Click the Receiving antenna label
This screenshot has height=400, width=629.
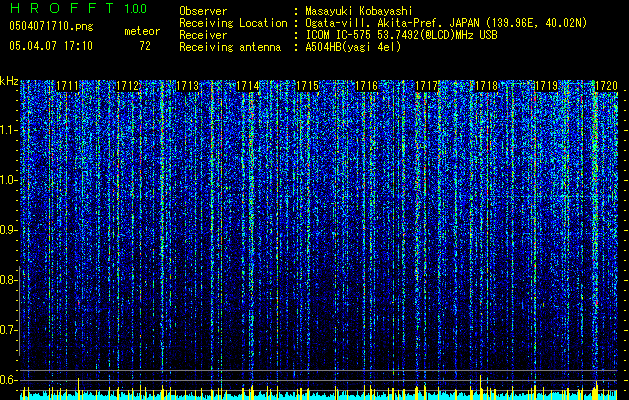tap(230, 47)
